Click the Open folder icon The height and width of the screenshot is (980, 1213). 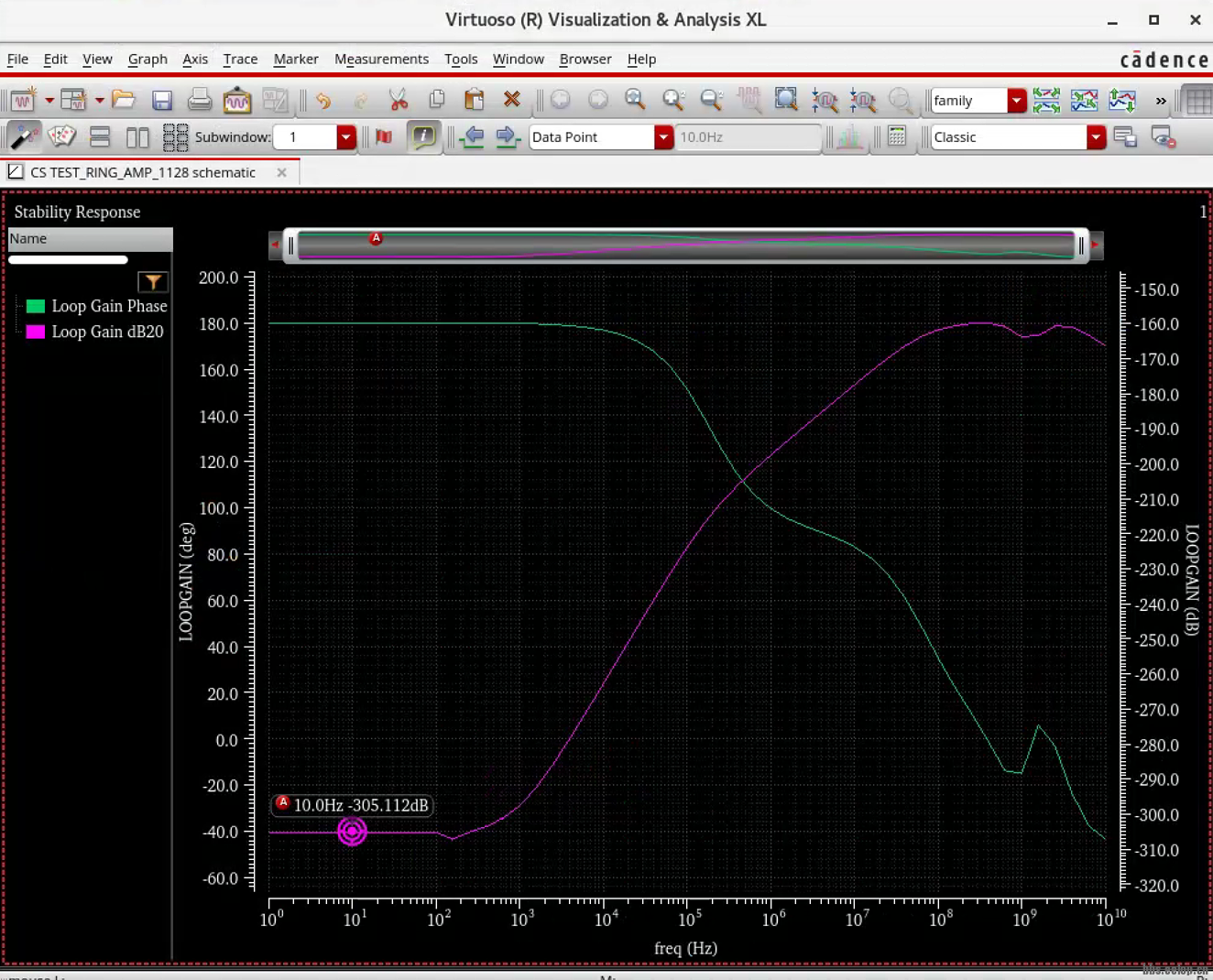(124, 100)
